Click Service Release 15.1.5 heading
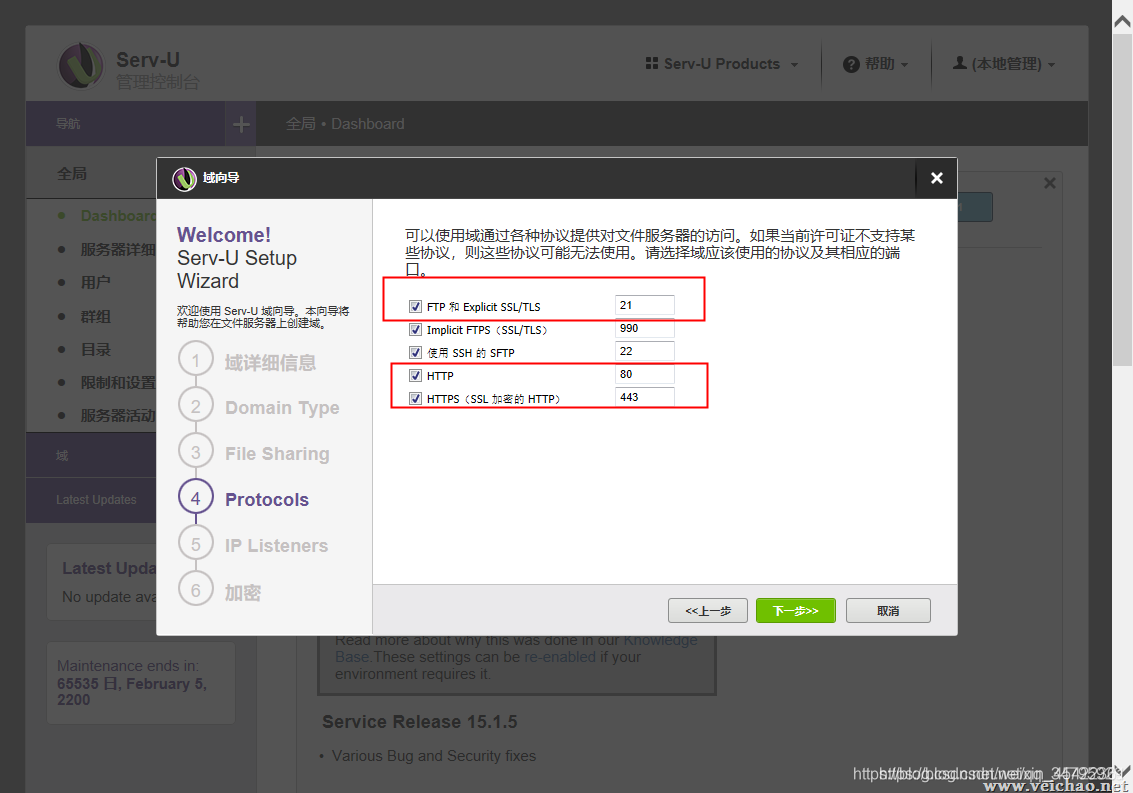Image resolution: width=1133 pixels, height=793 pixels. point(420,721)
